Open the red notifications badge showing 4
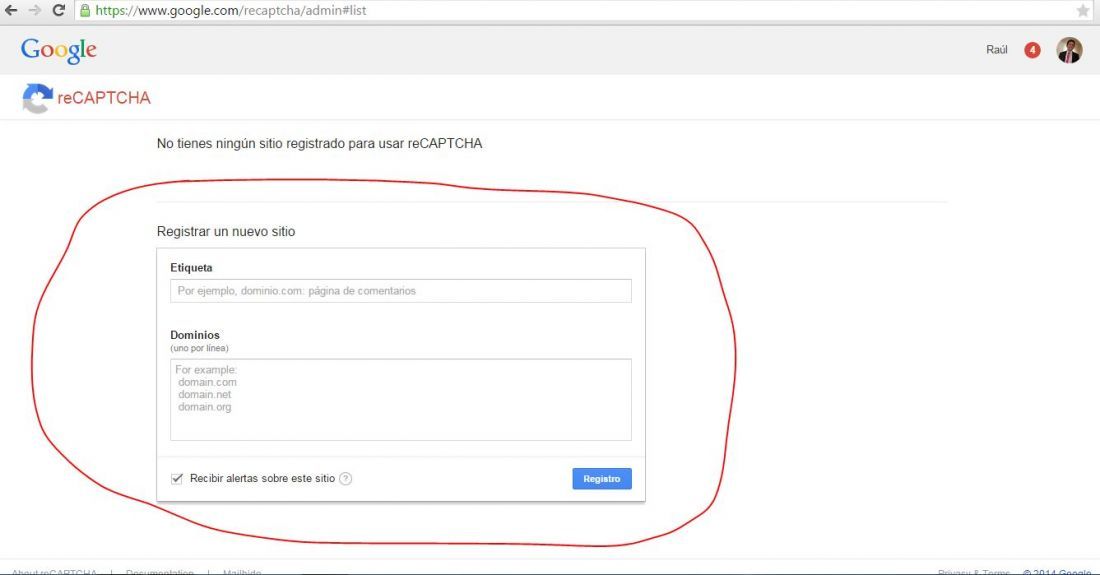The width and height of the screenshot is (1100, 575). (1032, 50)
